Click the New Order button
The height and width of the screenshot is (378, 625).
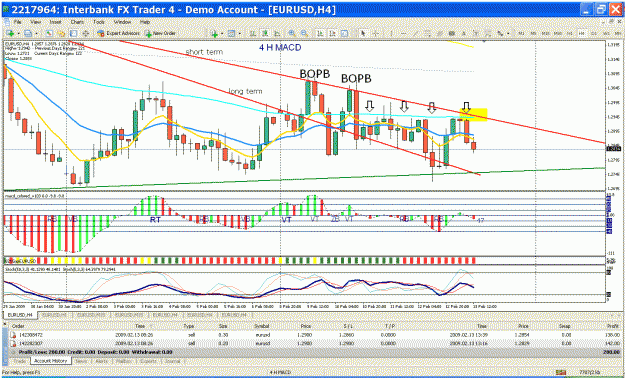160,33
